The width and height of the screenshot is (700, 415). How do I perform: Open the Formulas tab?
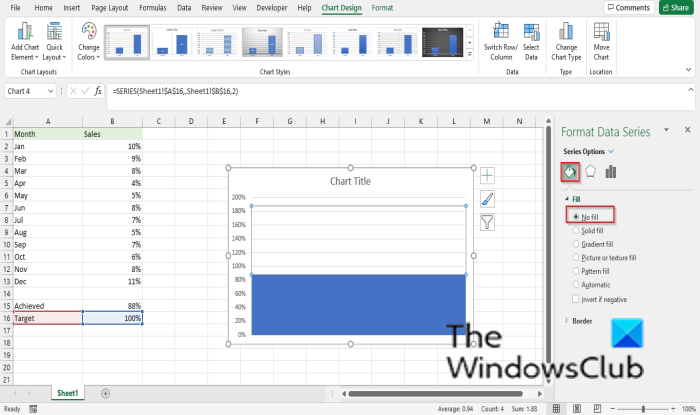(153, 8)
